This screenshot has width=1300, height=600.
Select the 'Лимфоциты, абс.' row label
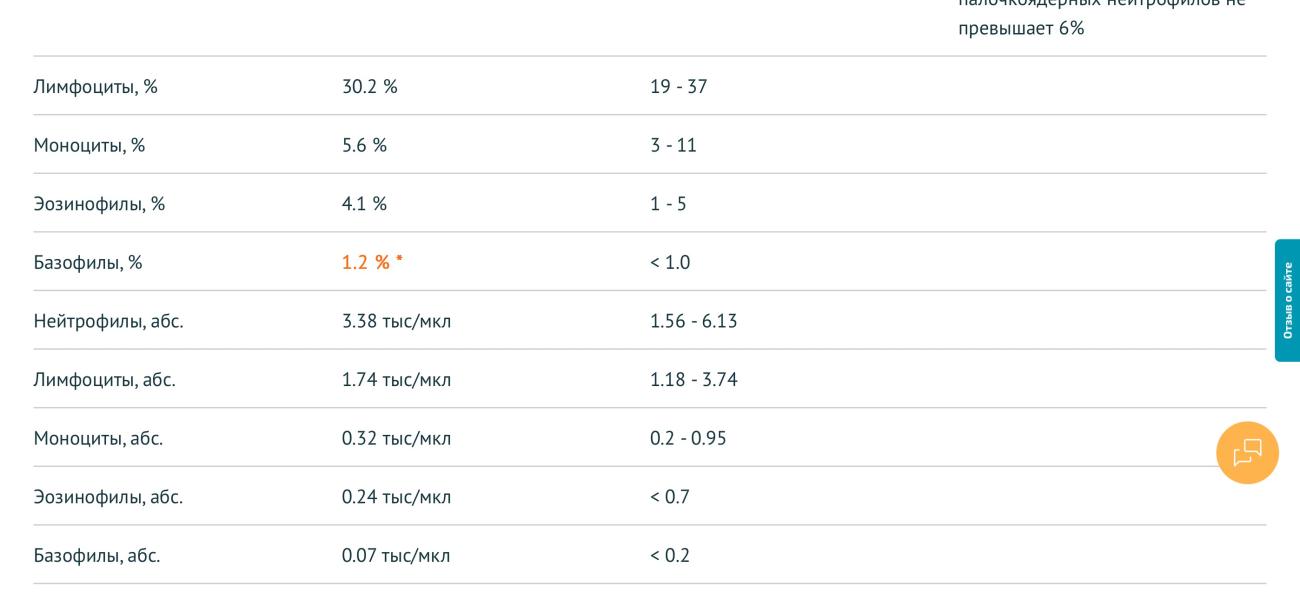[104, 380]
